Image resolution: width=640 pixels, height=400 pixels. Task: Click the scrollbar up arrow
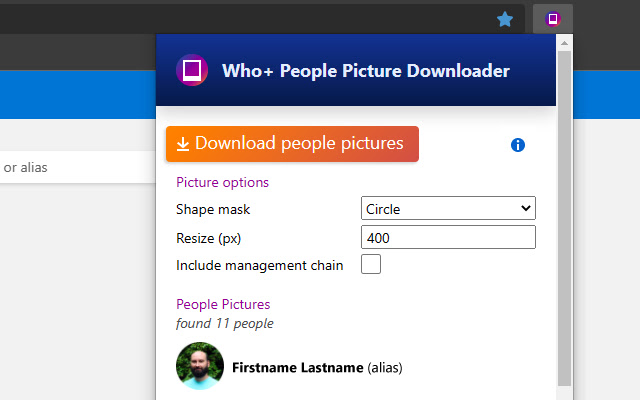[564, 43]
